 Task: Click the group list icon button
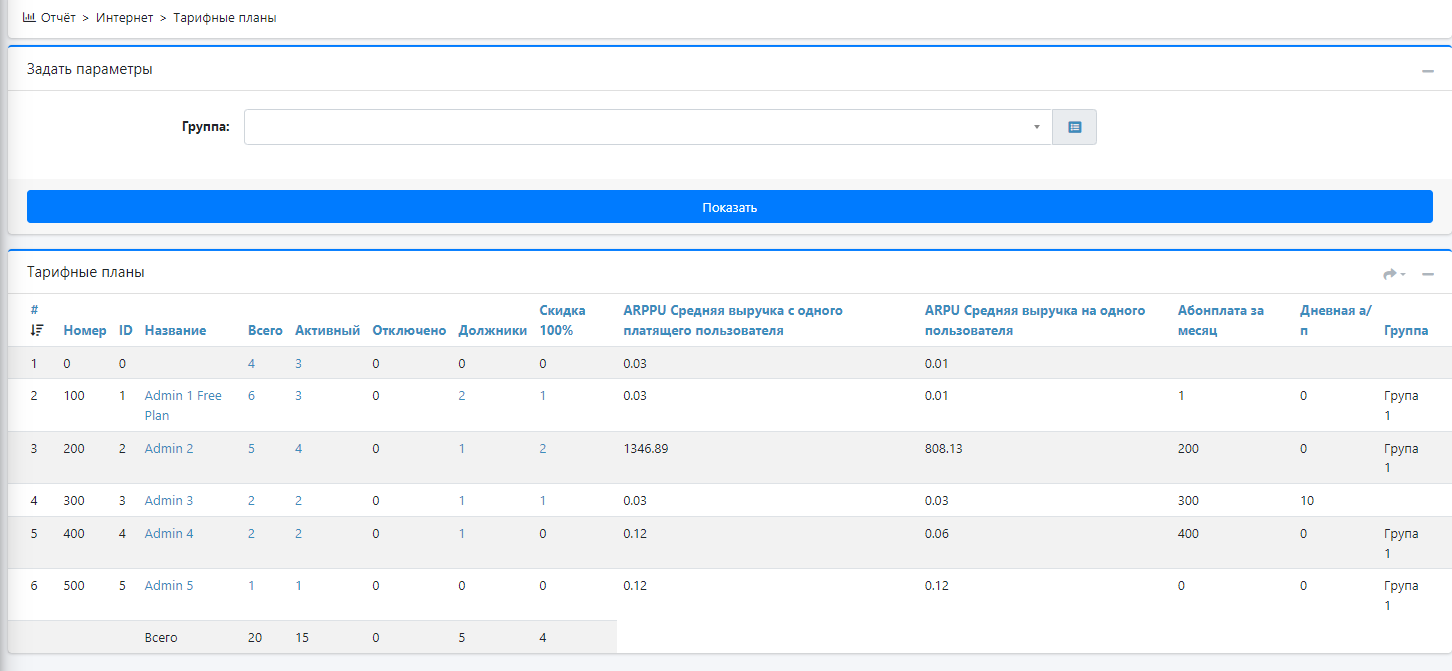[x=1074, y=127]
